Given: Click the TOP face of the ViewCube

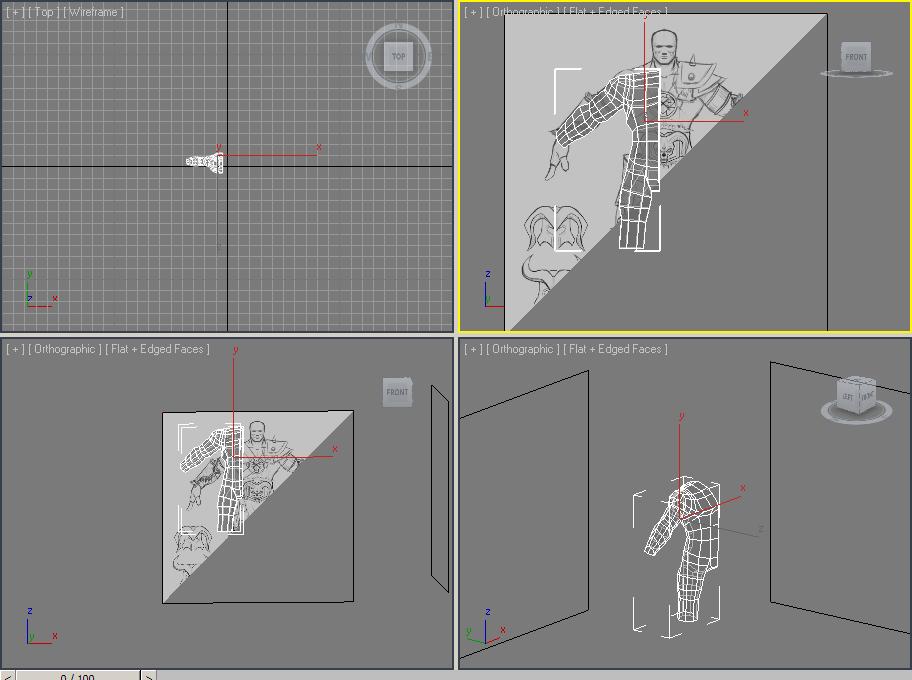Looking at the screenshot, I should [398, 56].
